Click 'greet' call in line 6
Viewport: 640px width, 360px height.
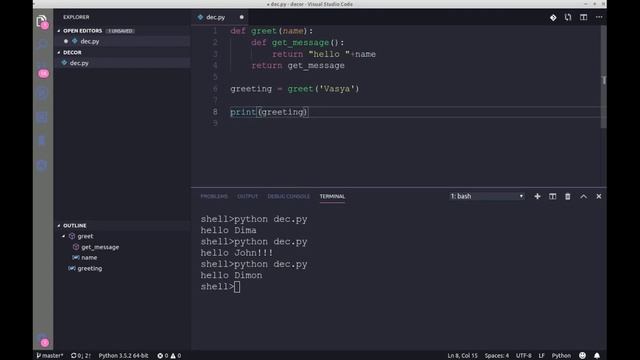point(300,89)
